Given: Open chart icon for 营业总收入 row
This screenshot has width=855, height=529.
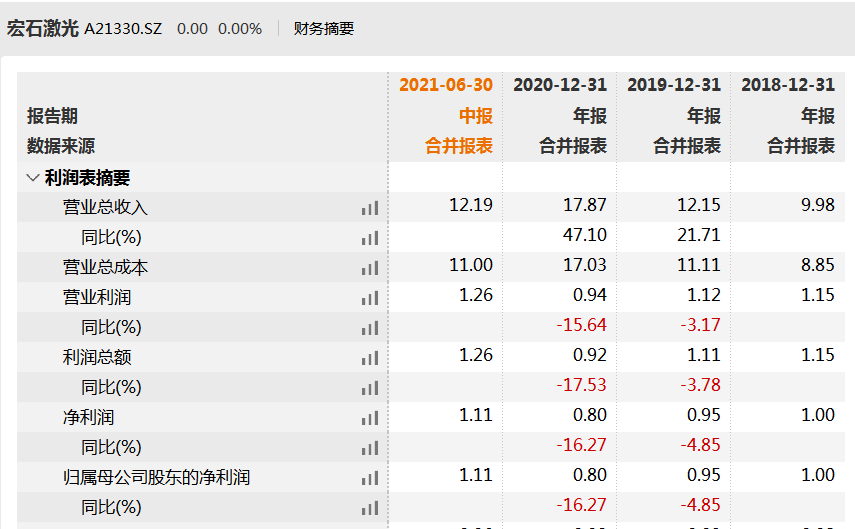Looking at the screenshot, I should point(370,208).
